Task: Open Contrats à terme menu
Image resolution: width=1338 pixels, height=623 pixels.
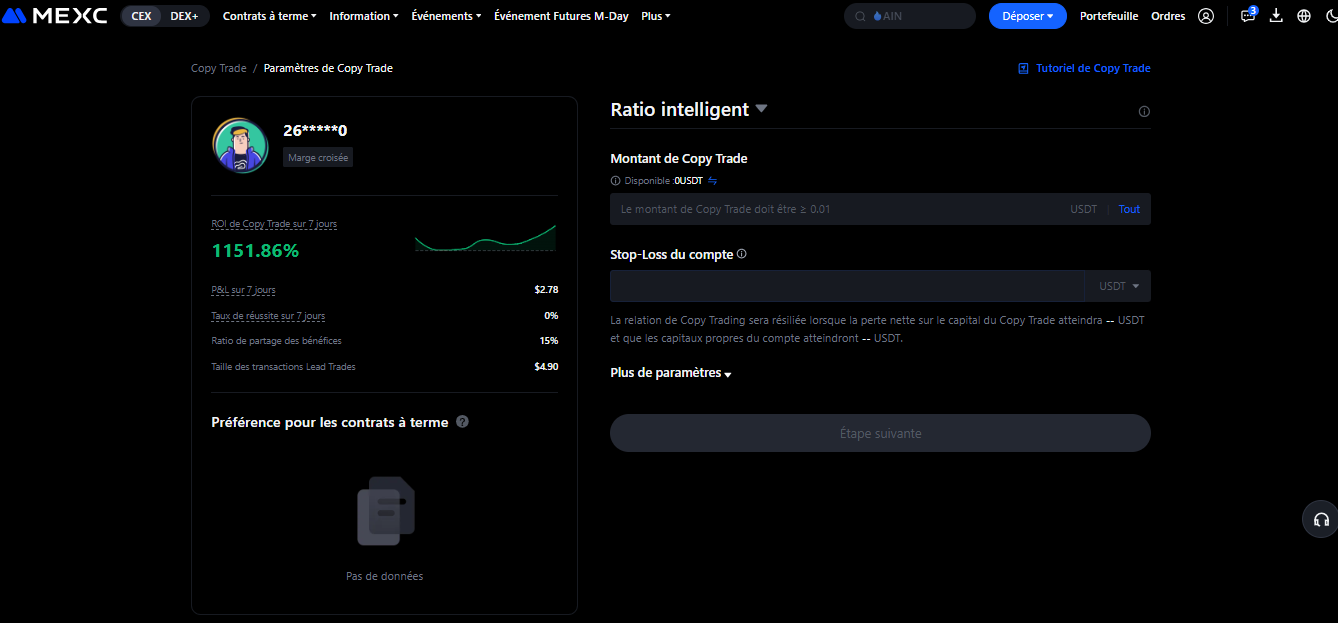Action: coord(269,16)
